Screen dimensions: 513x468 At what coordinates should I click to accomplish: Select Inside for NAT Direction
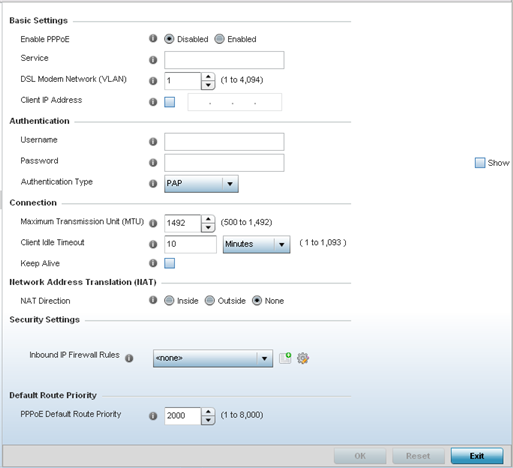point(169,301)
